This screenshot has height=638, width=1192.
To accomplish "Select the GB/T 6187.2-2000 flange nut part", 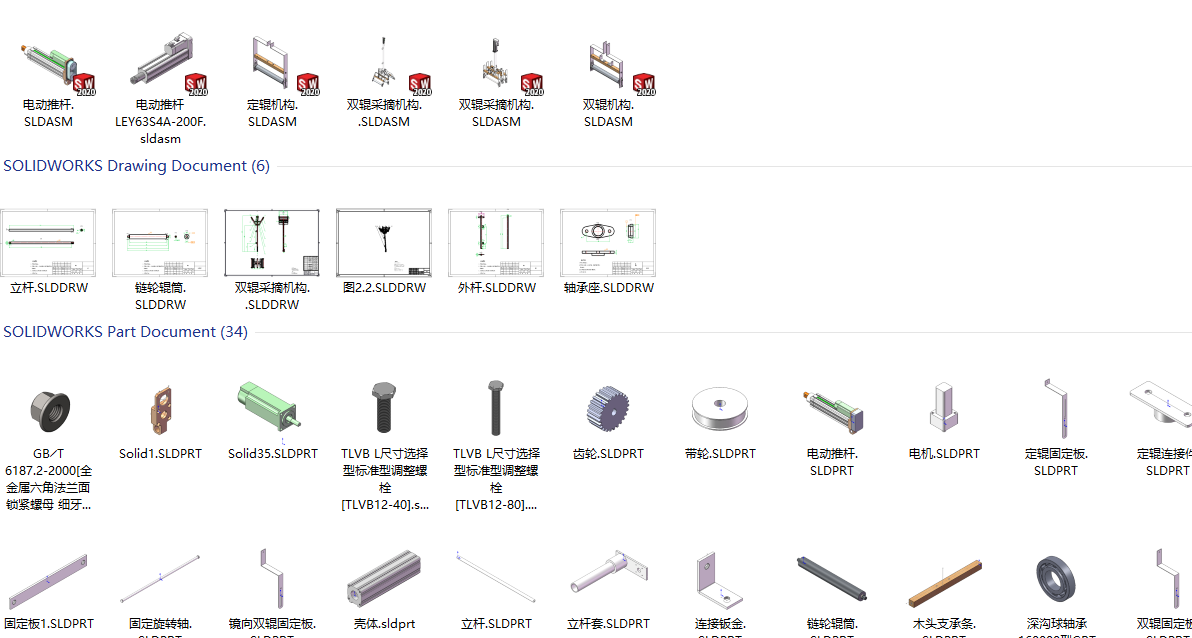I will click(49, 411).
